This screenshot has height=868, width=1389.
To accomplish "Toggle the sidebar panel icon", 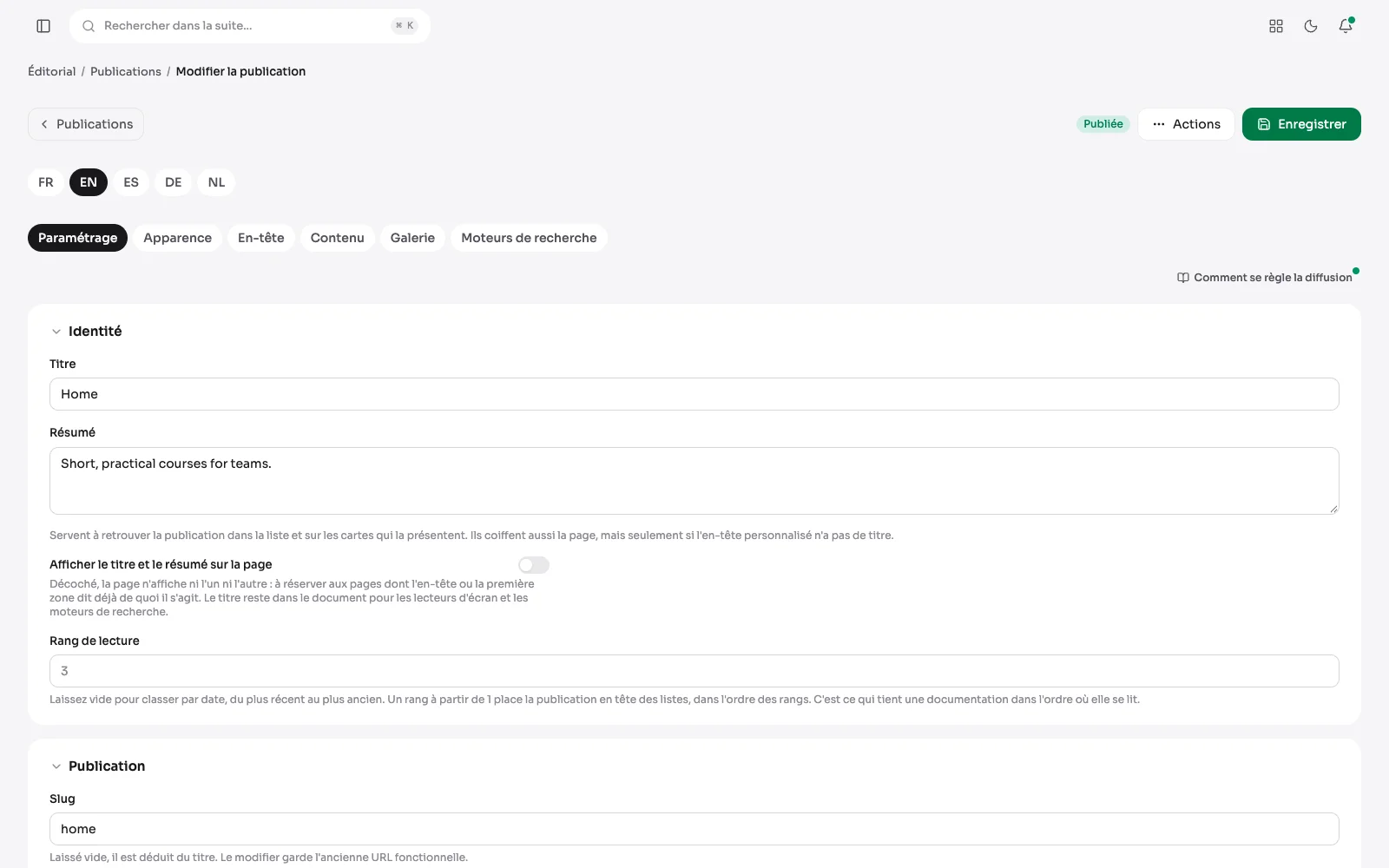I will coord(43,26).
